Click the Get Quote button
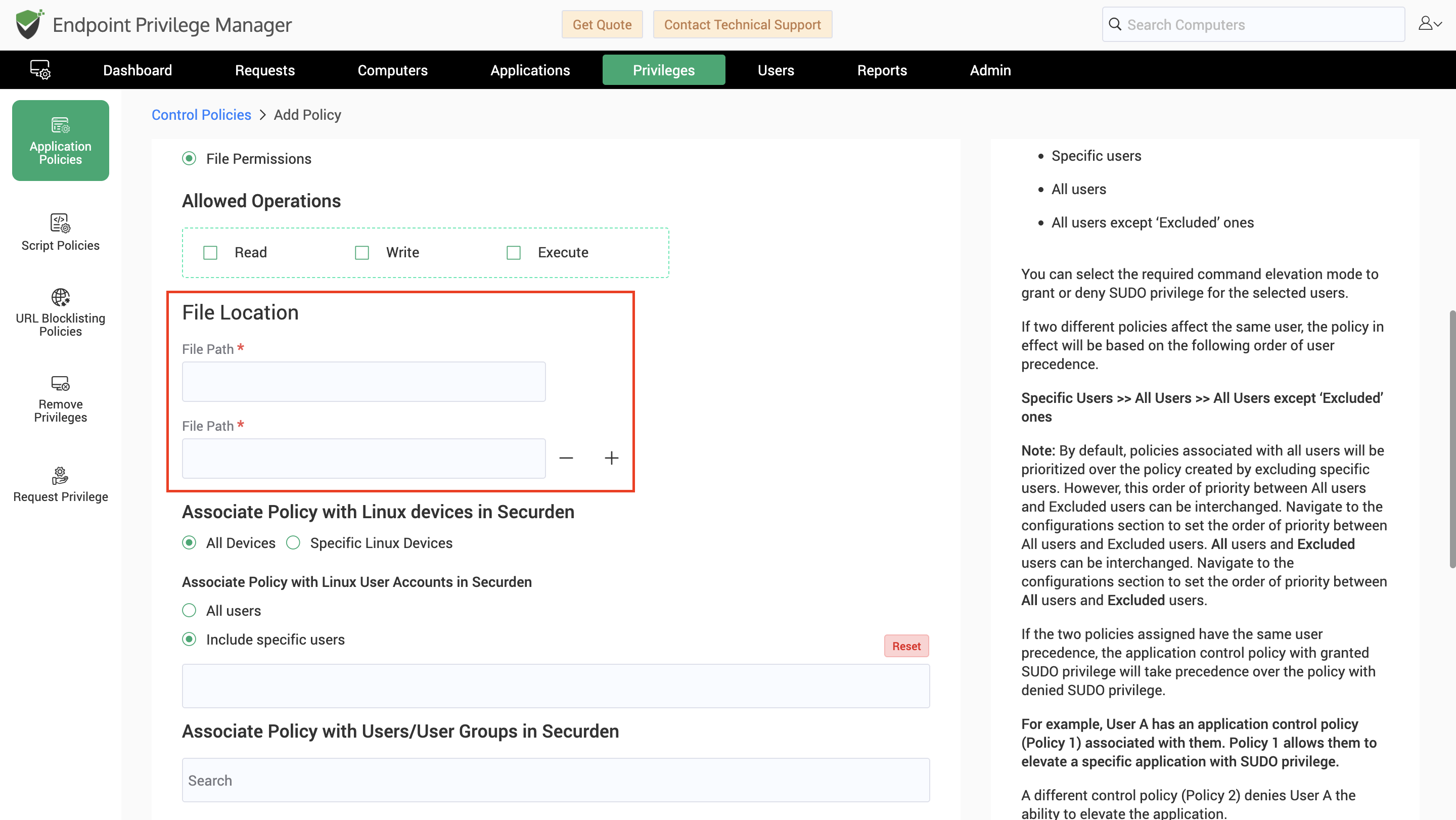 [602, 24]
